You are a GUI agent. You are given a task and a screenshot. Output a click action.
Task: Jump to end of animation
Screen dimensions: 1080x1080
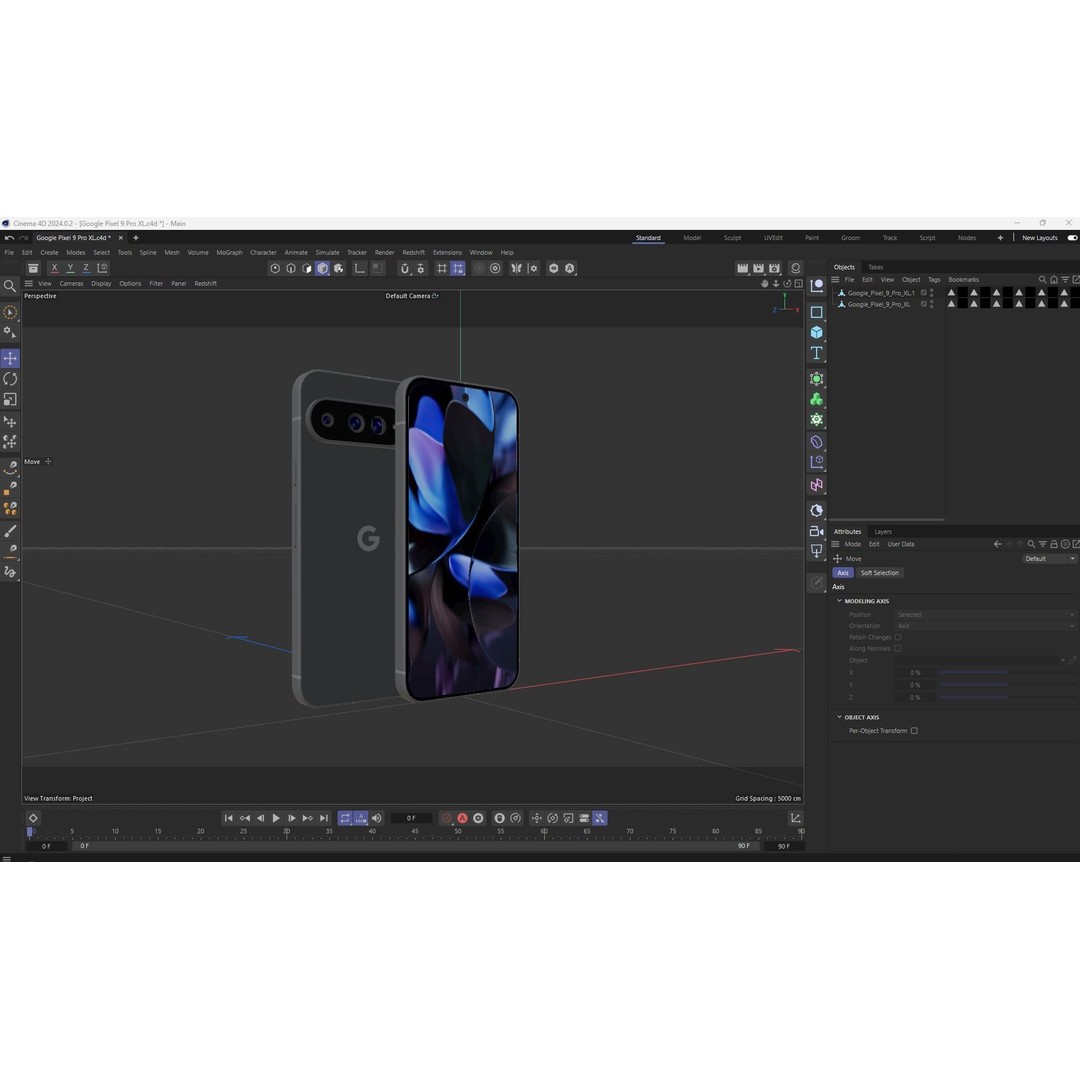[x=324, y=818]
